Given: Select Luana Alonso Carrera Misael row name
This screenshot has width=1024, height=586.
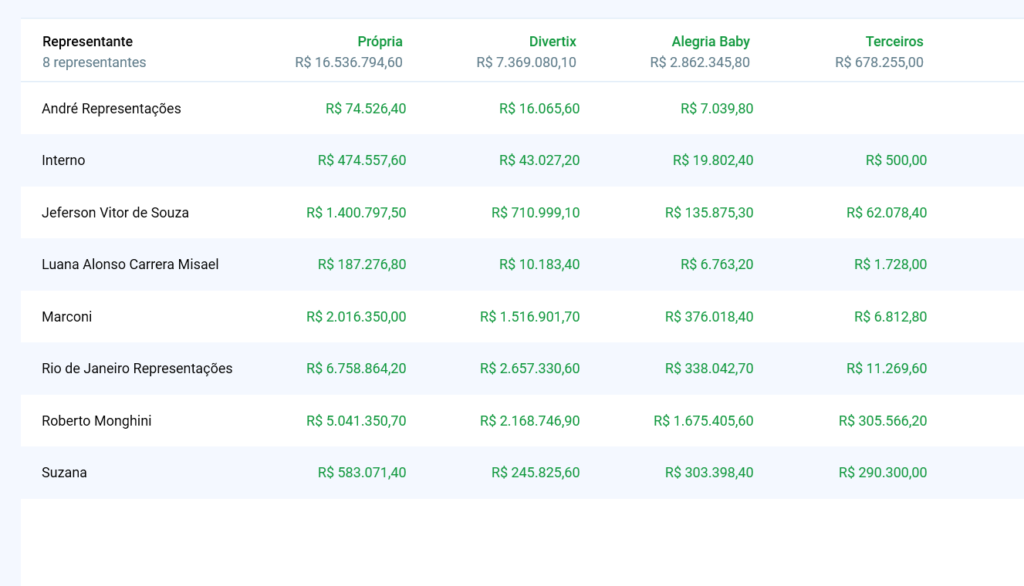Looking at the screenshot, I should point(131,265).
